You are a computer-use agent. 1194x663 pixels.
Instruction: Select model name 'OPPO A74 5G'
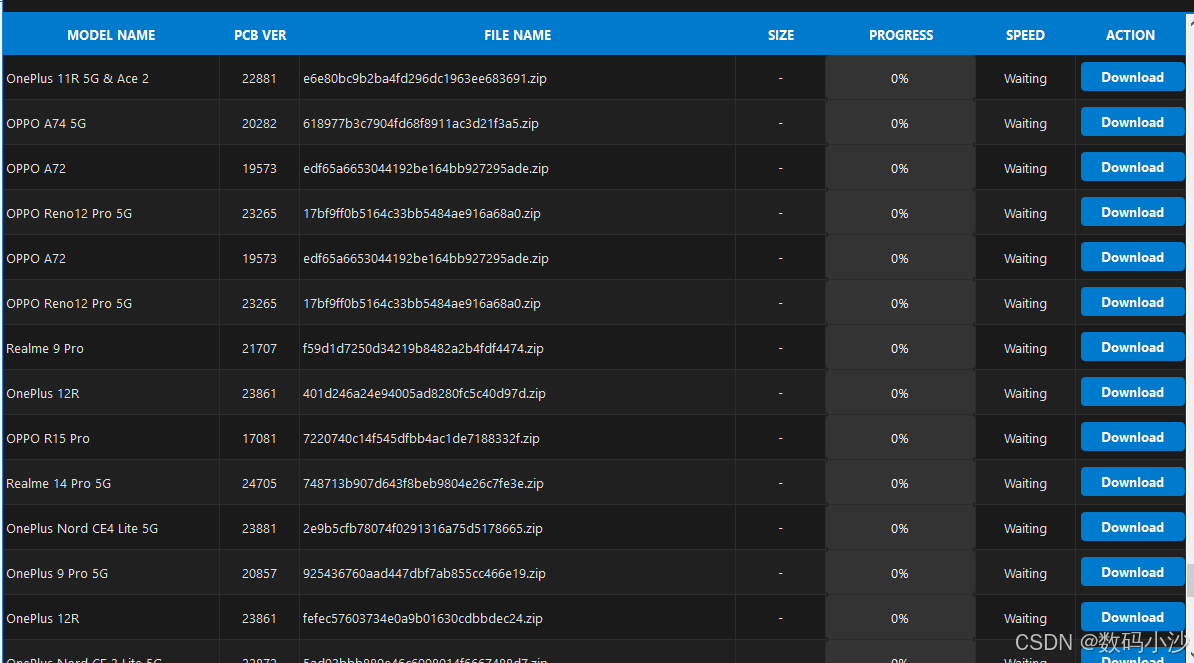tap(46, 123)
